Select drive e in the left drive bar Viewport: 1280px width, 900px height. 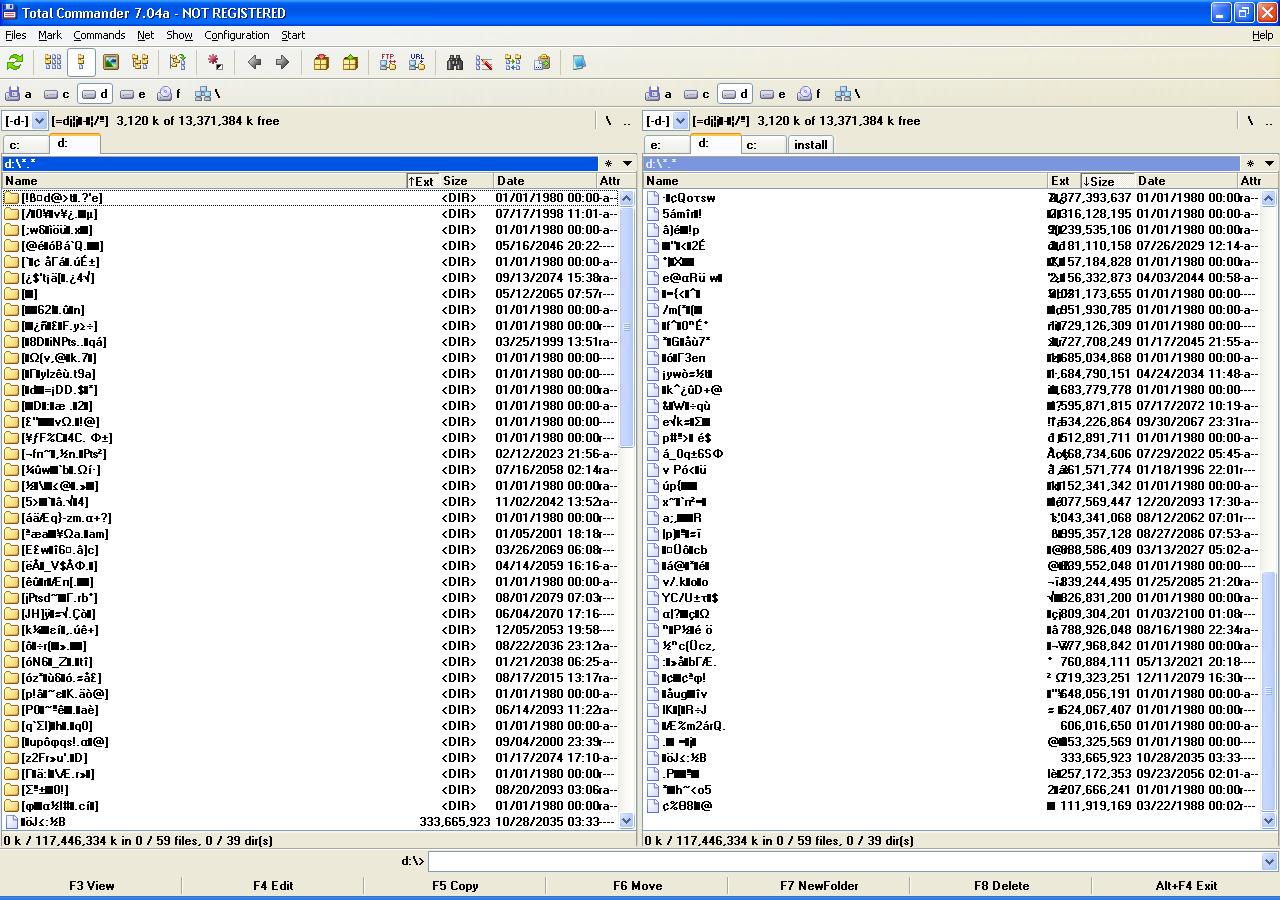coord(133,94)
